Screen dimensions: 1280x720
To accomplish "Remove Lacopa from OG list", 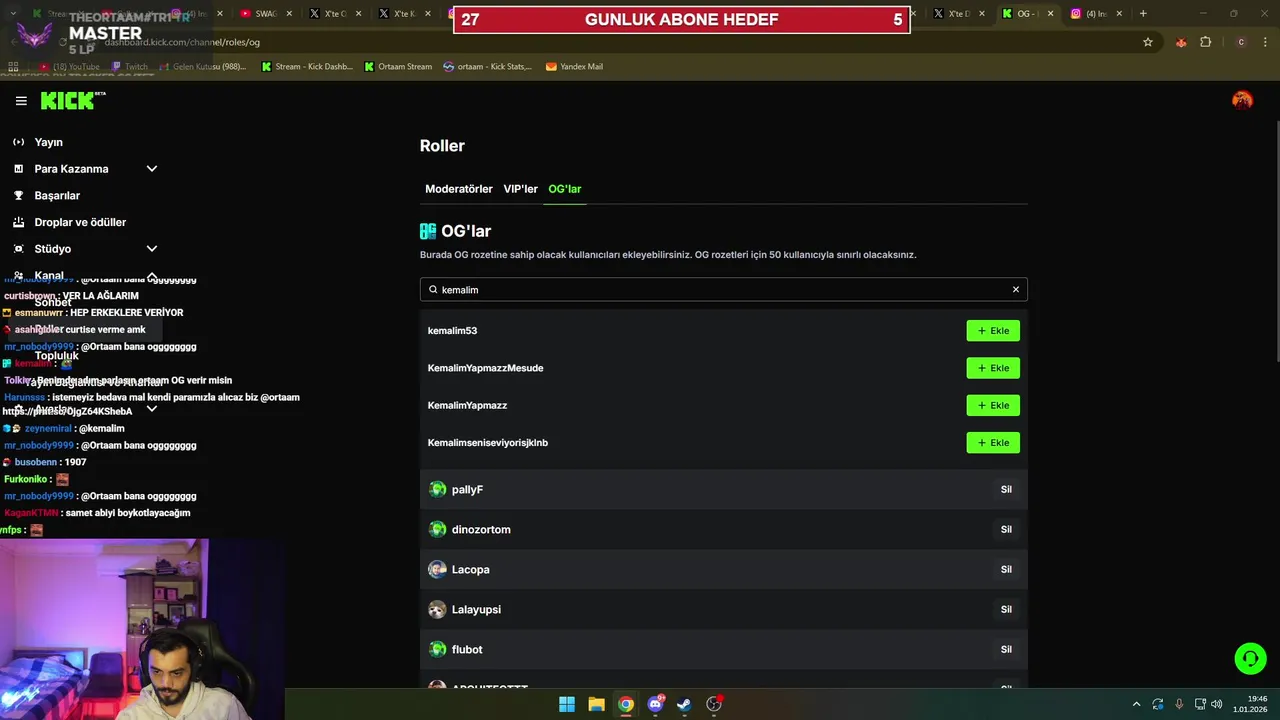I will 1006,570.
